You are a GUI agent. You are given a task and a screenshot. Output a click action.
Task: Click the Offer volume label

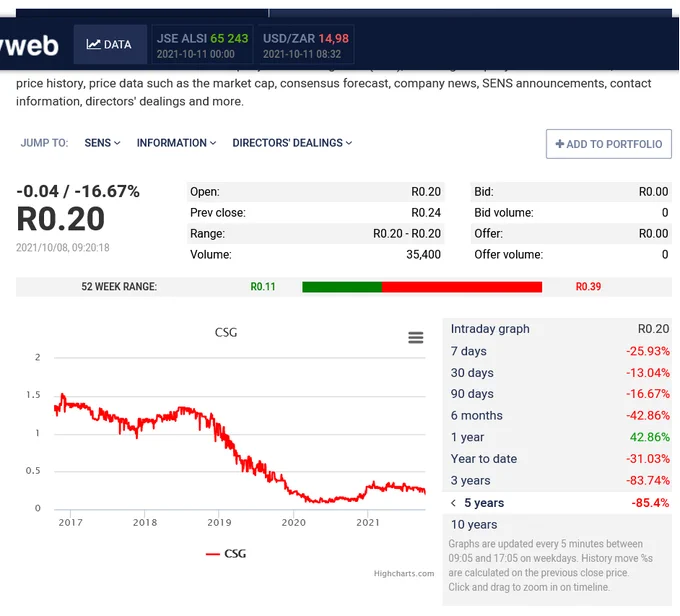(508, 255)
